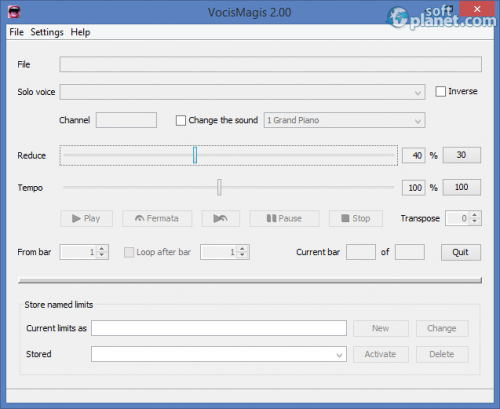This screenshot has height=409, width=500.
Task: Tick the Change the sound checkbox
Action: click(x=181, y=120)
